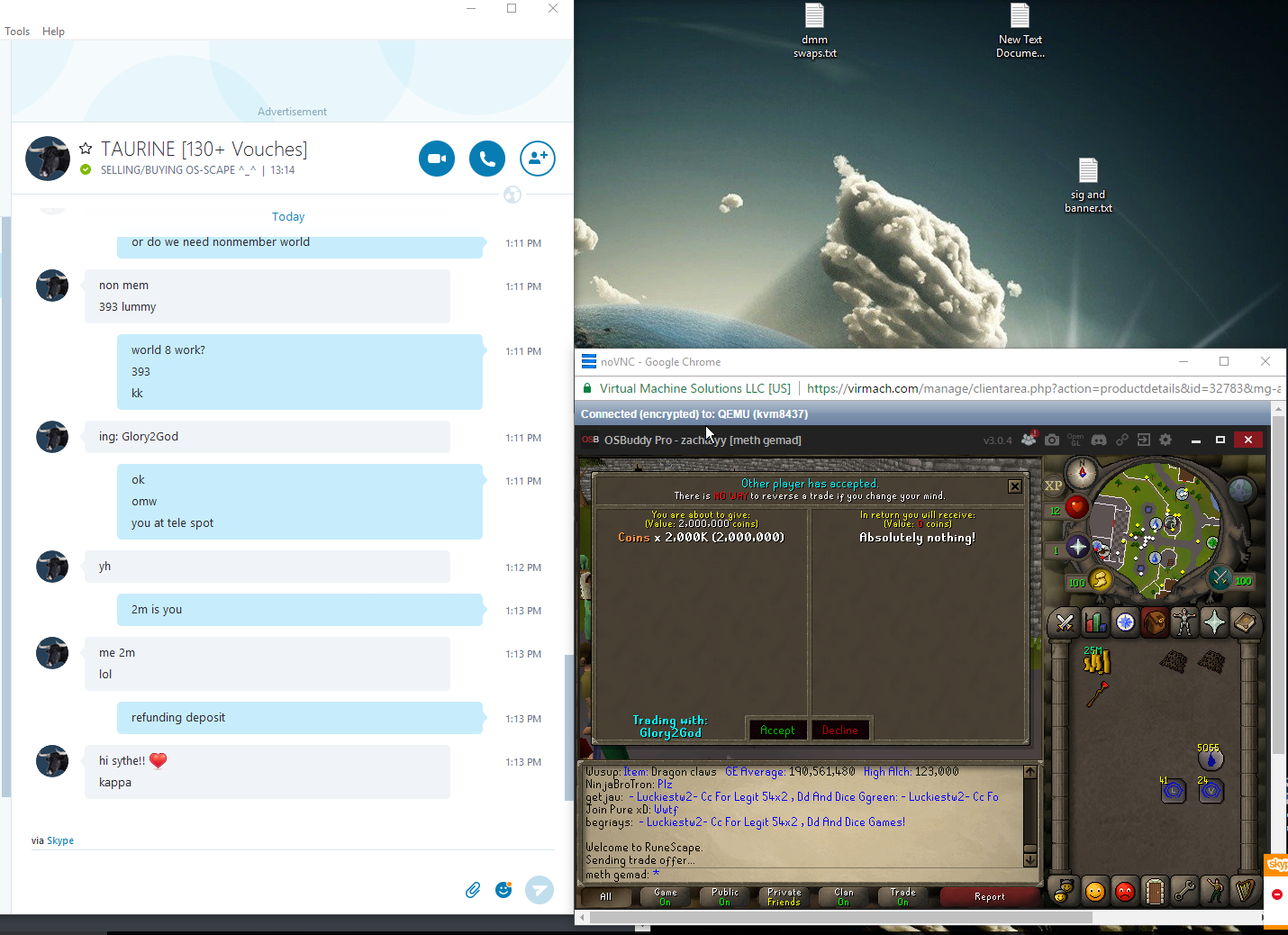
Task: Open the world map globe orb
Action: click(x=1241, y=491)
